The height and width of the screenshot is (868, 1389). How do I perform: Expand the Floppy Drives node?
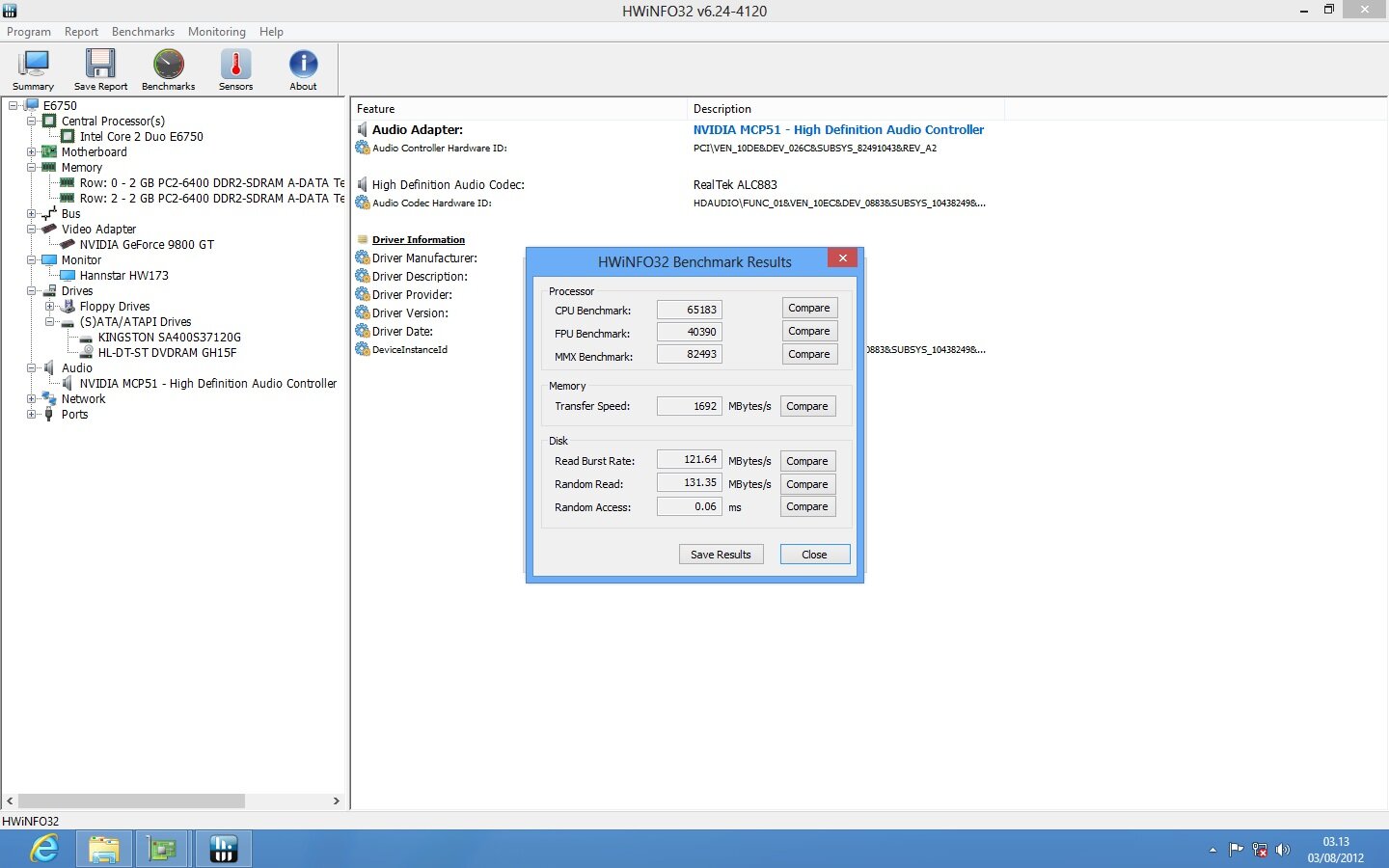(x=50, y=307)
